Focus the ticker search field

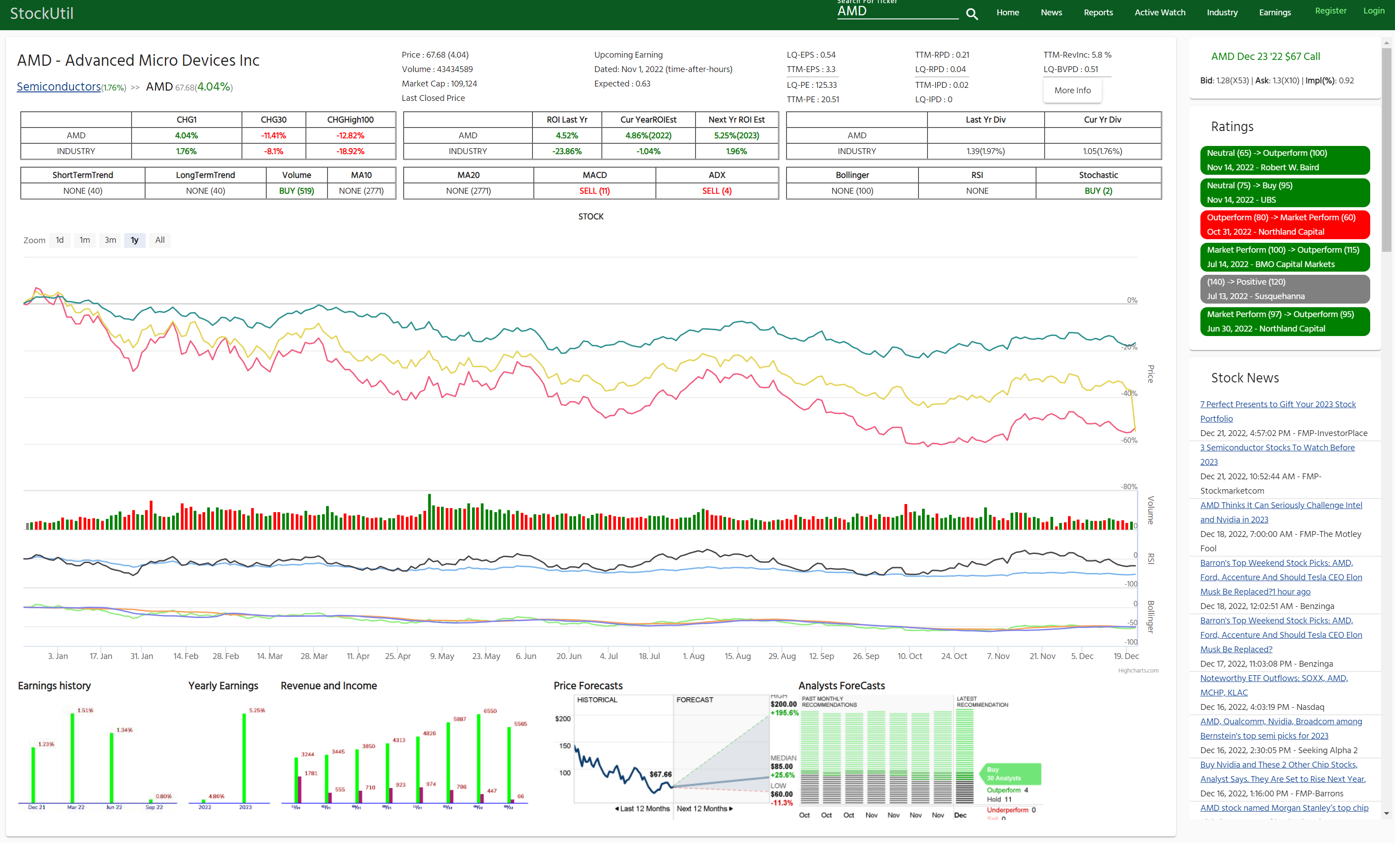click(x=897, y=11)
